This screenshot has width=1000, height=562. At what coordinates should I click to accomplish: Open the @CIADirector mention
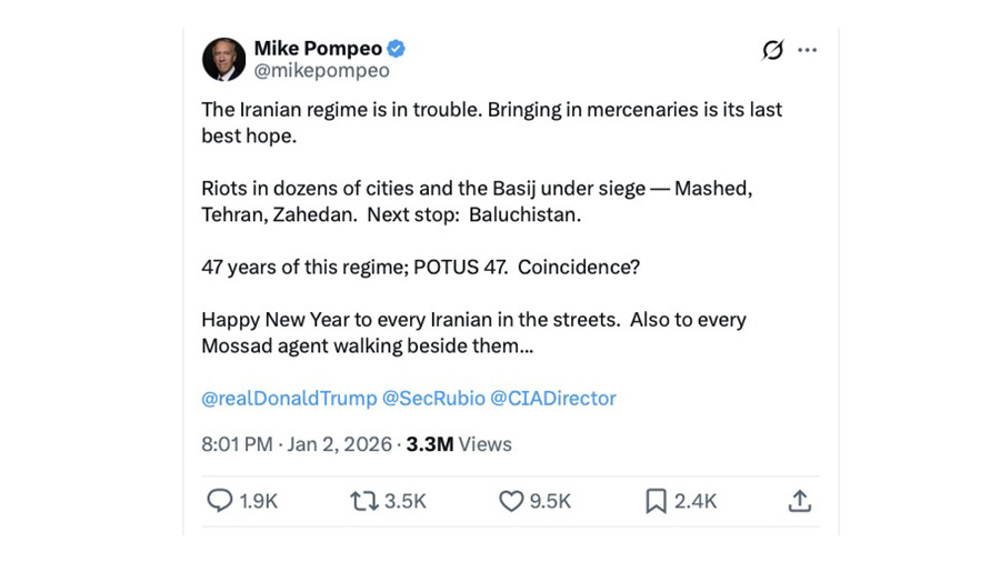pyautogui.click(x=553, y=398)
